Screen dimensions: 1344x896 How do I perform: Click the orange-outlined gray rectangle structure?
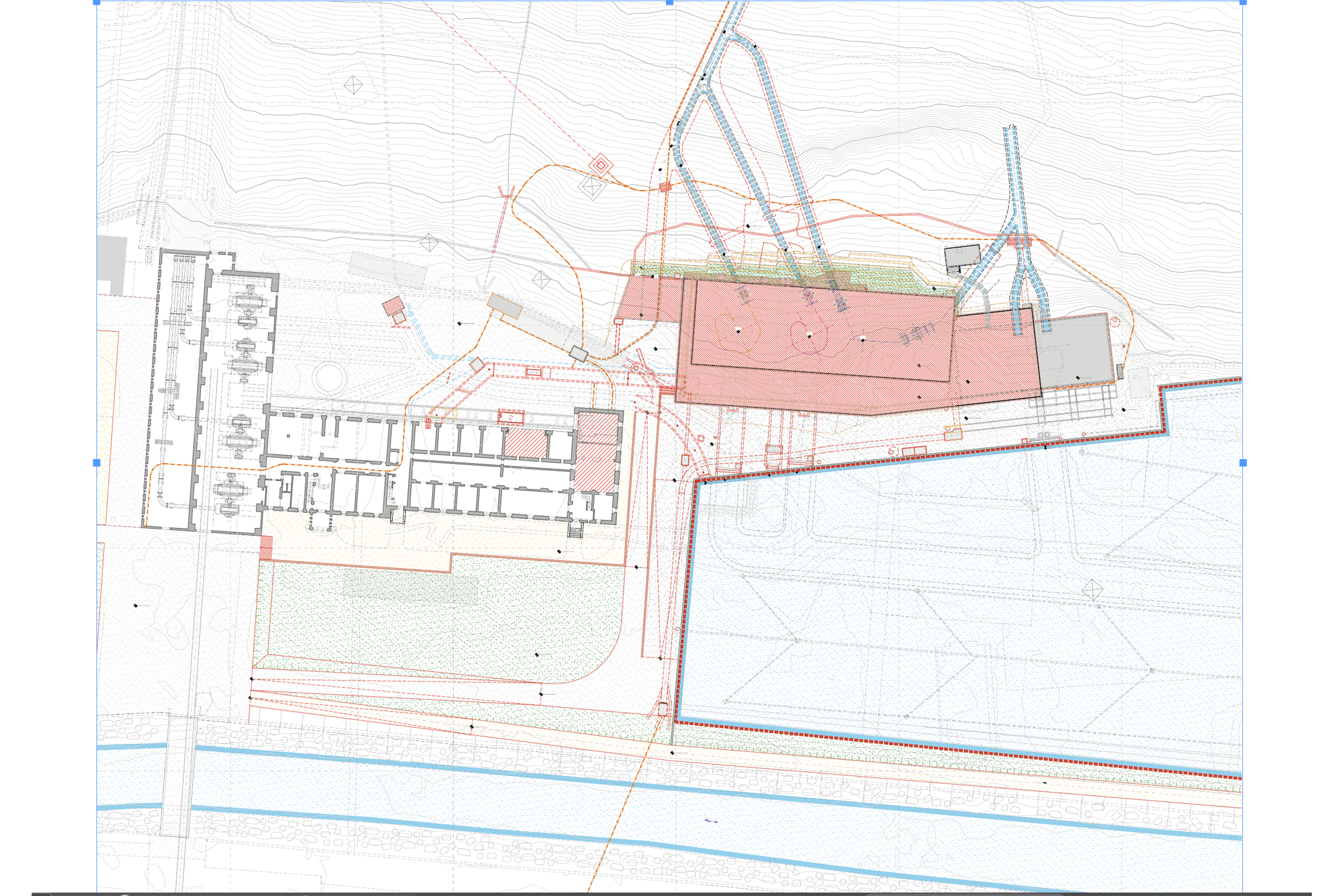[505, 306]
